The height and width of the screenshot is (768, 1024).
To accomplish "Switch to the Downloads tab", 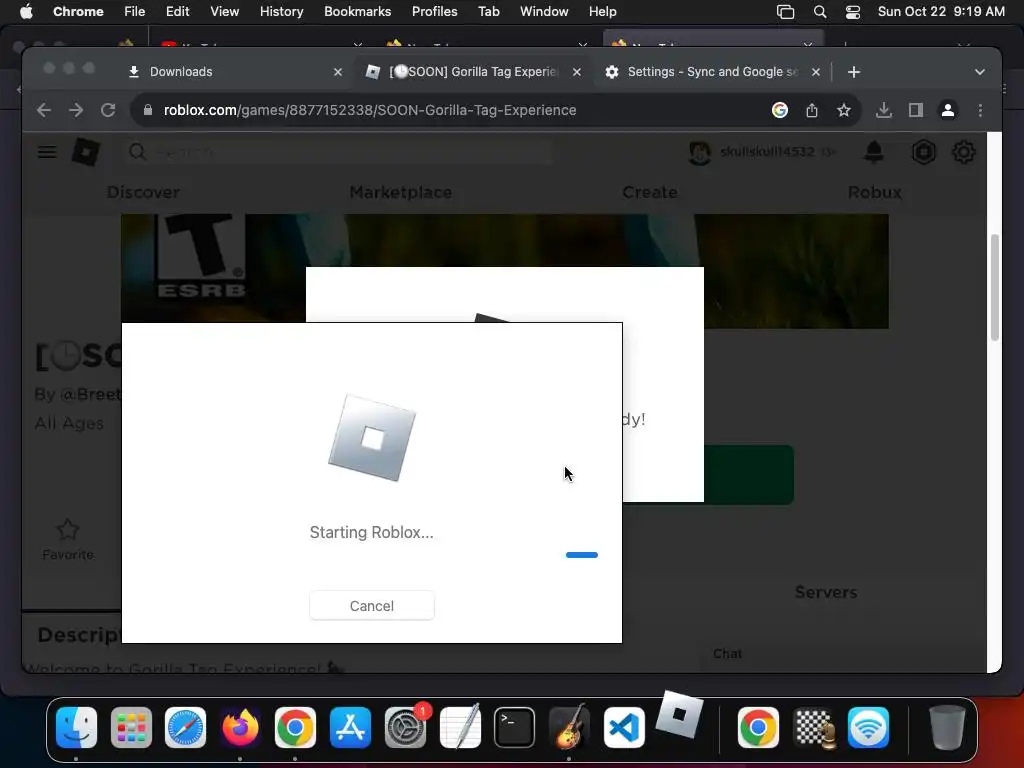I will (236, 72).
